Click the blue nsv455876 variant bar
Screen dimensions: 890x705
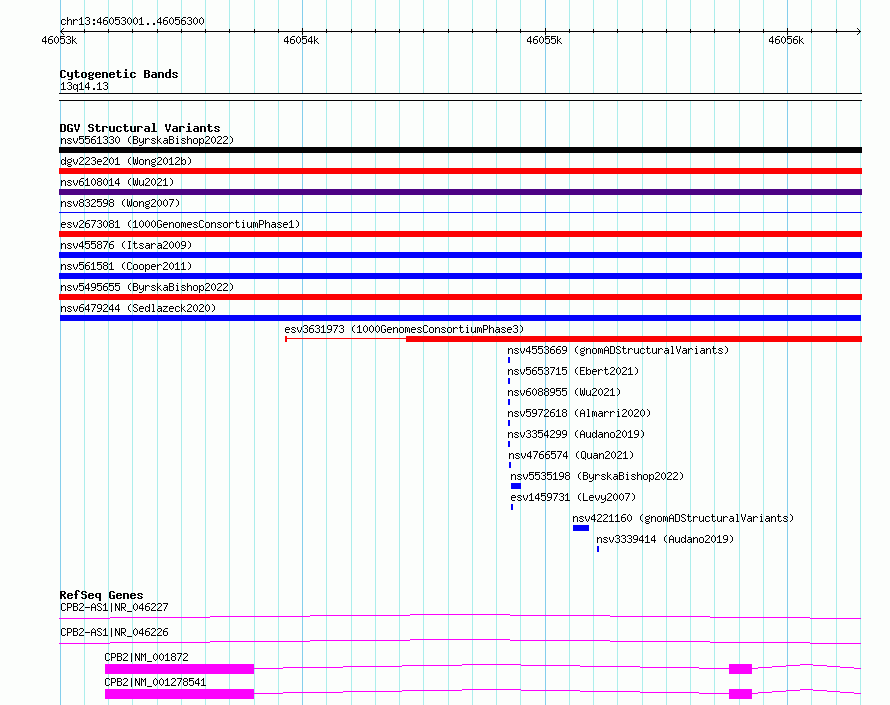(x=460, y=255)
